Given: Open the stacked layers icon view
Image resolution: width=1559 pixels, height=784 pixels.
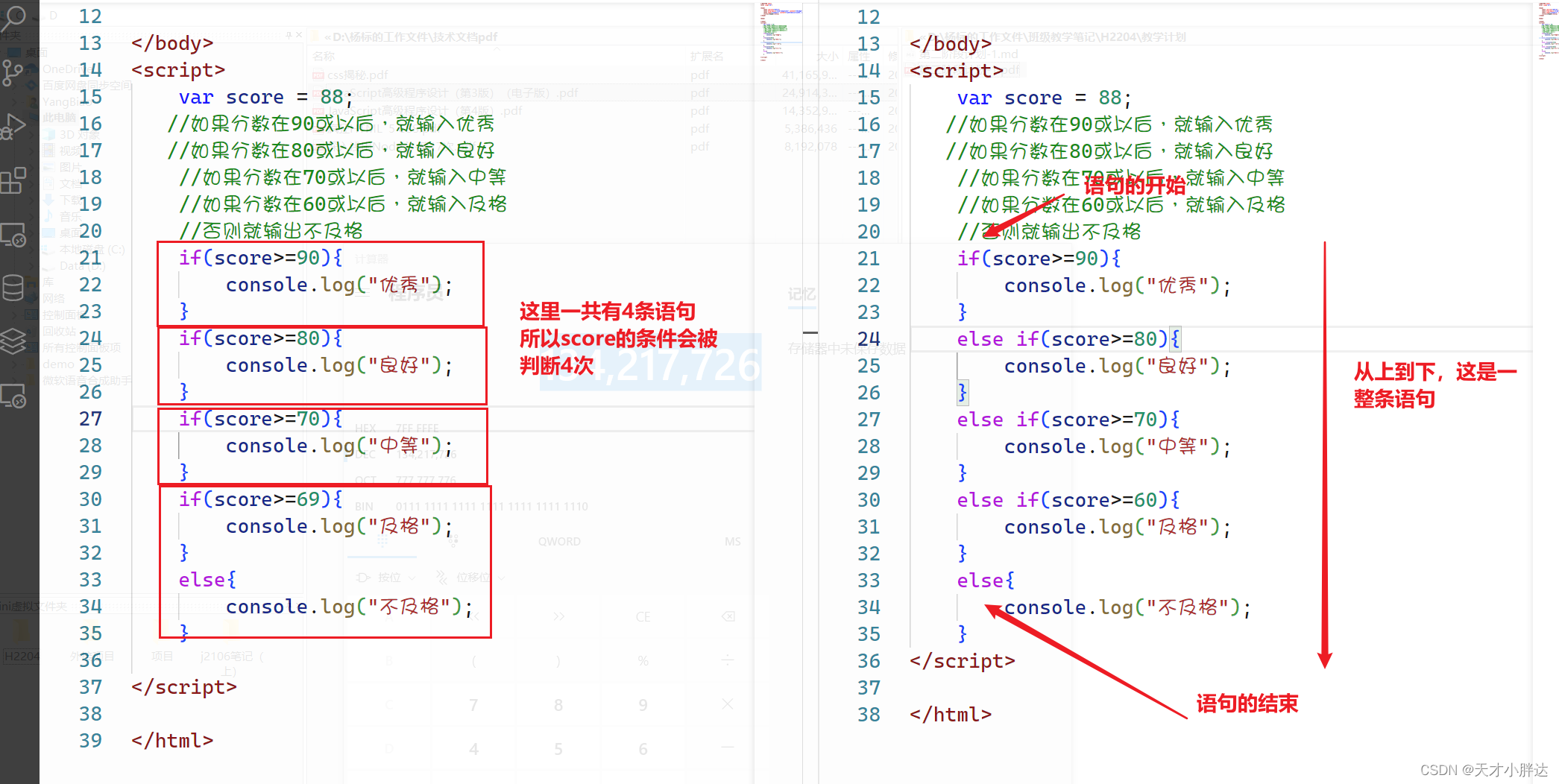Looking at the screenshot, I should 13,341.
